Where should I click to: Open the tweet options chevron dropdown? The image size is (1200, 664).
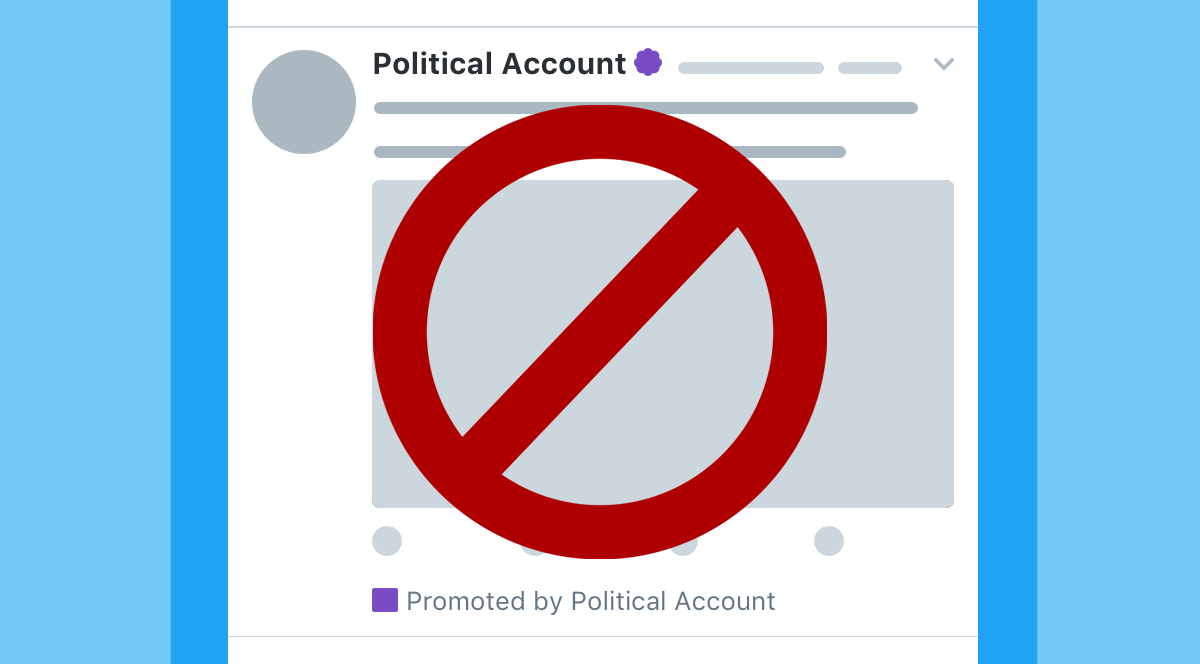click(944, 64)
